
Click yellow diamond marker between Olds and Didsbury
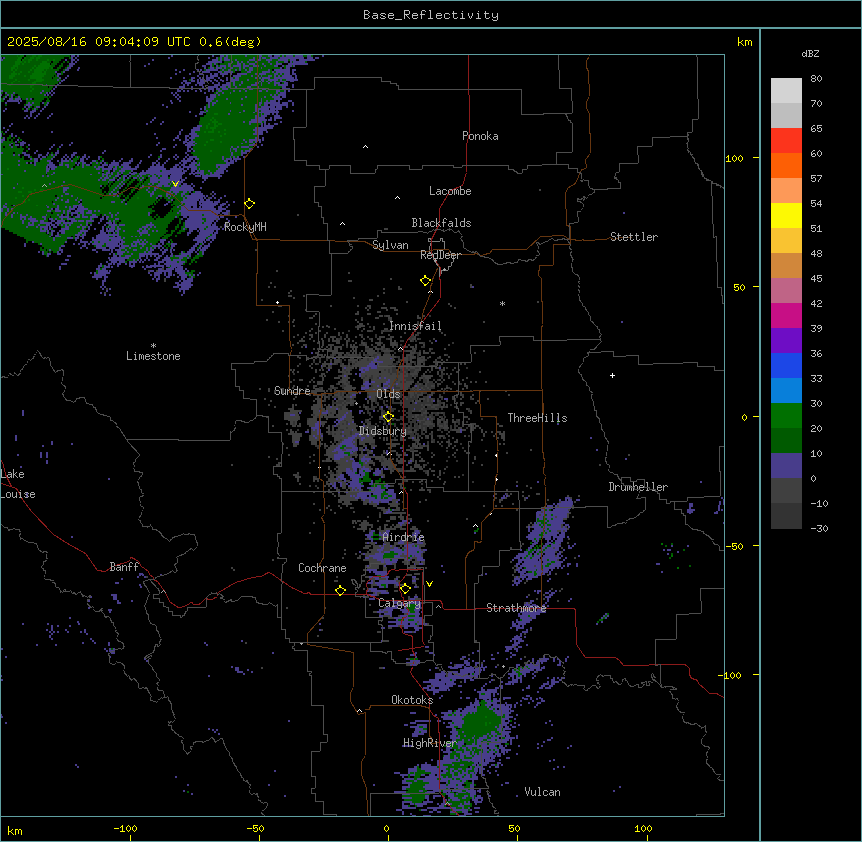(388, 417)
